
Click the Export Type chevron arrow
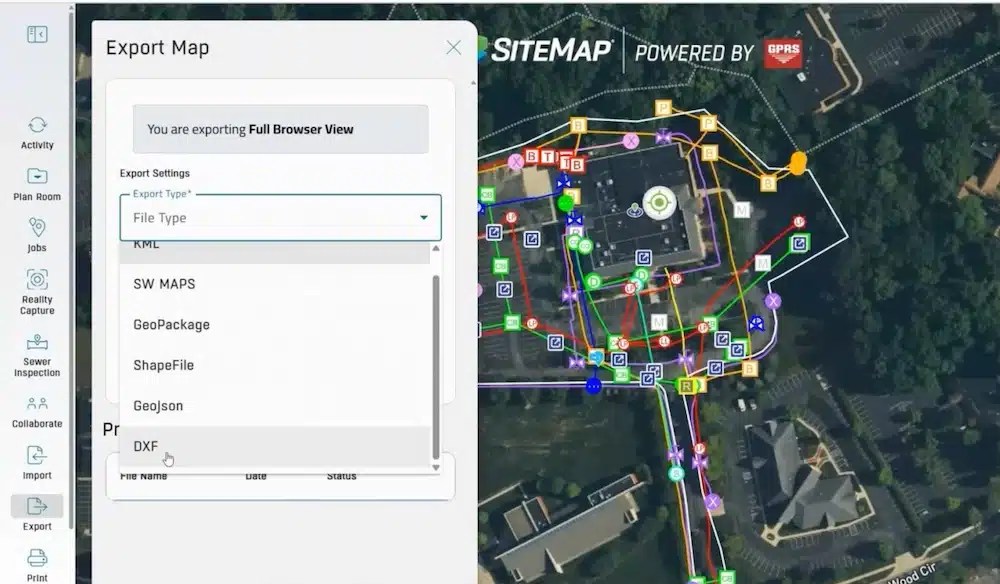point(425,217)
